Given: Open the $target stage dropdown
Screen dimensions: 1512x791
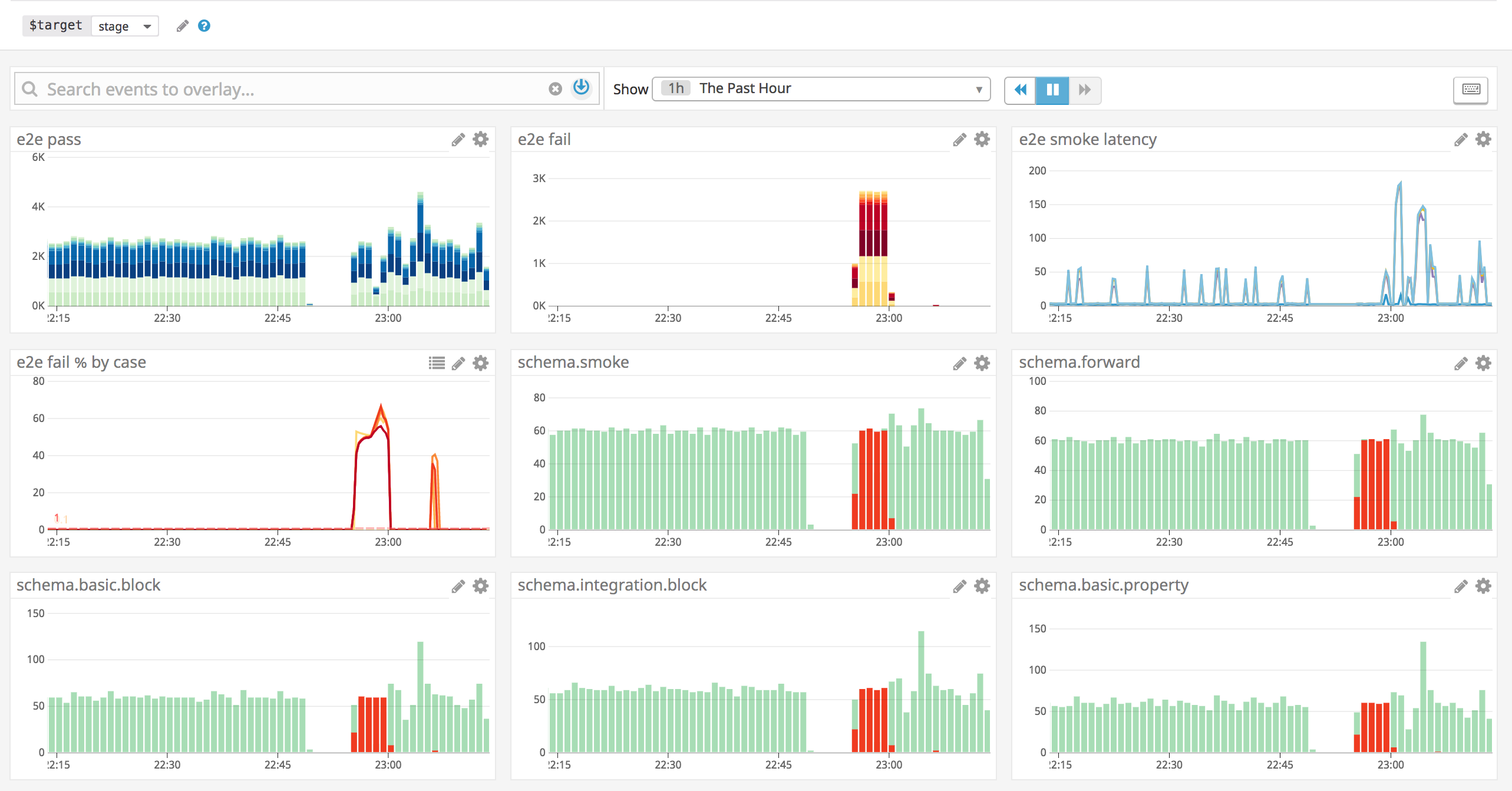Looking at the screenshot, I should pos(124,26).
